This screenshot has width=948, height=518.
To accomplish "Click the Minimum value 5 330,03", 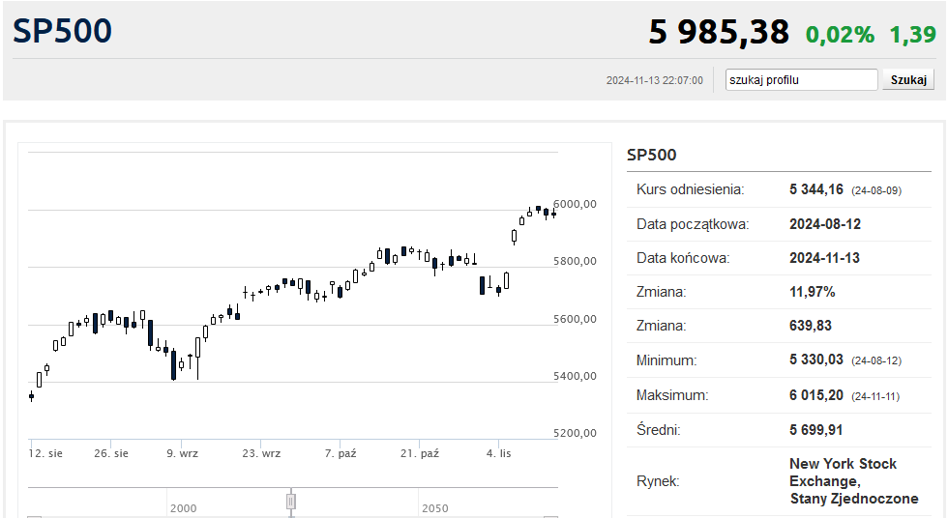I will [816, 360].
